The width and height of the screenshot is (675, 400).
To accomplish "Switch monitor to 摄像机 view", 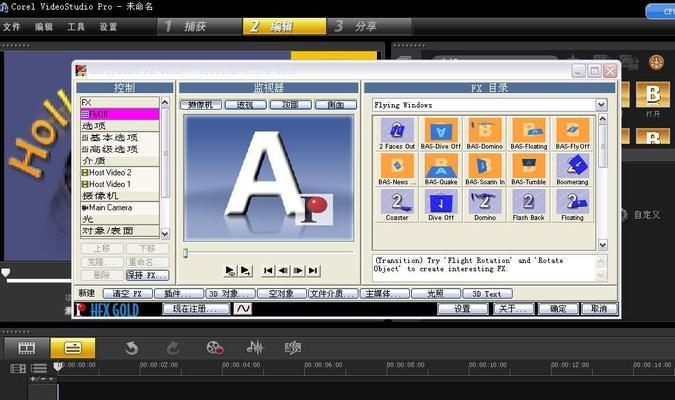I will pos(201,105).
